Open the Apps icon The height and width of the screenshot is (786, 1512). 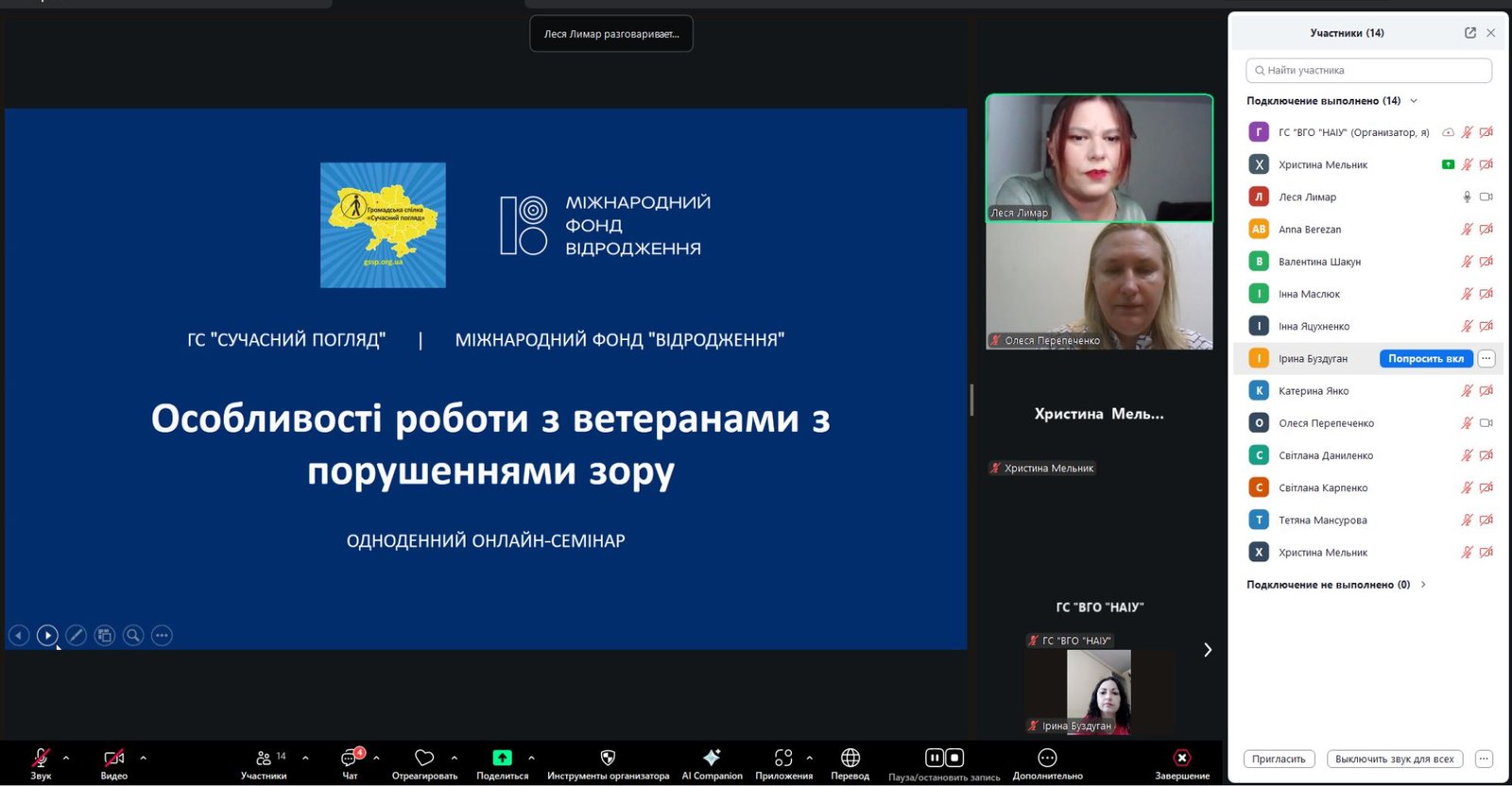782,759
